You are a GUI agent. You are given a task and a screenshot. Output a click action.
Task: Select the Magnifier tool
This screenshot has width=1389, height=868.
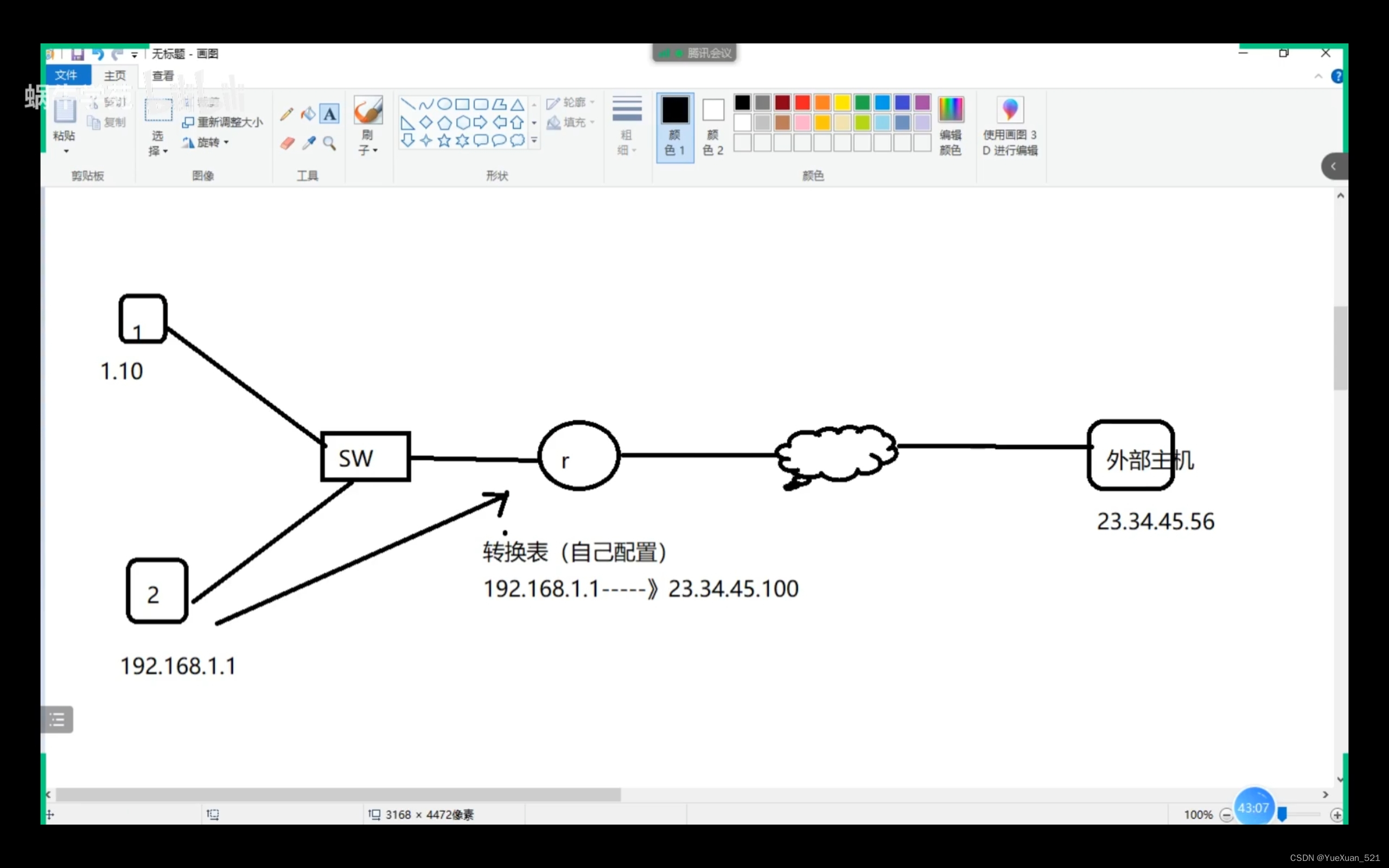coord(330,143)
